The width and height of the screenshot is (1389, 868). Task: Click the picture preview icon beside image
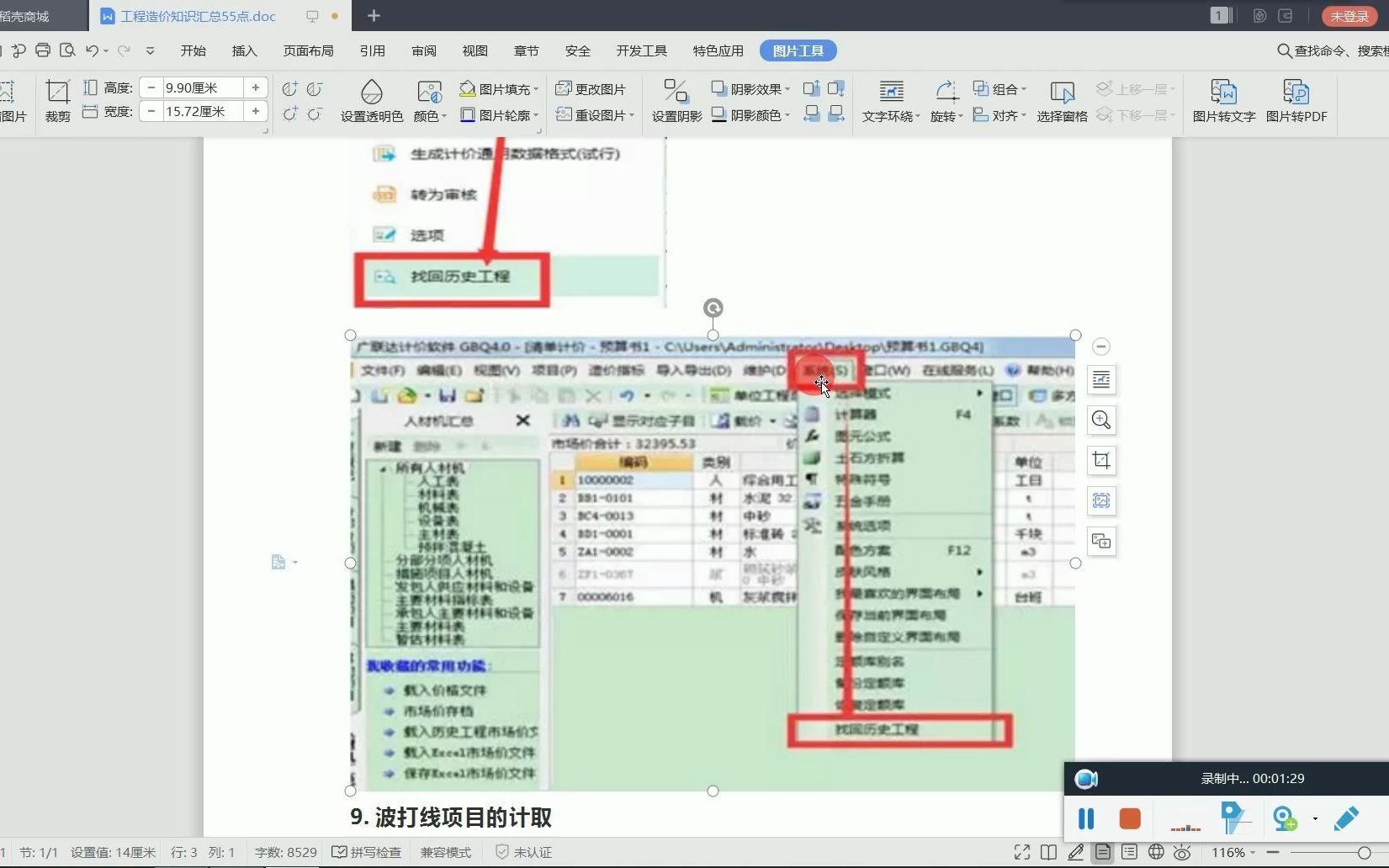click(1101, 500)
